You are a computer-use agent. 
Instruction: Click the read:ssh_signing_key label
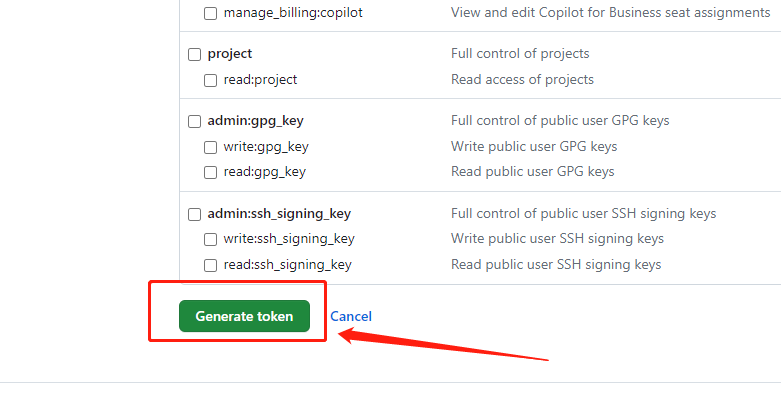click(287, 265)
